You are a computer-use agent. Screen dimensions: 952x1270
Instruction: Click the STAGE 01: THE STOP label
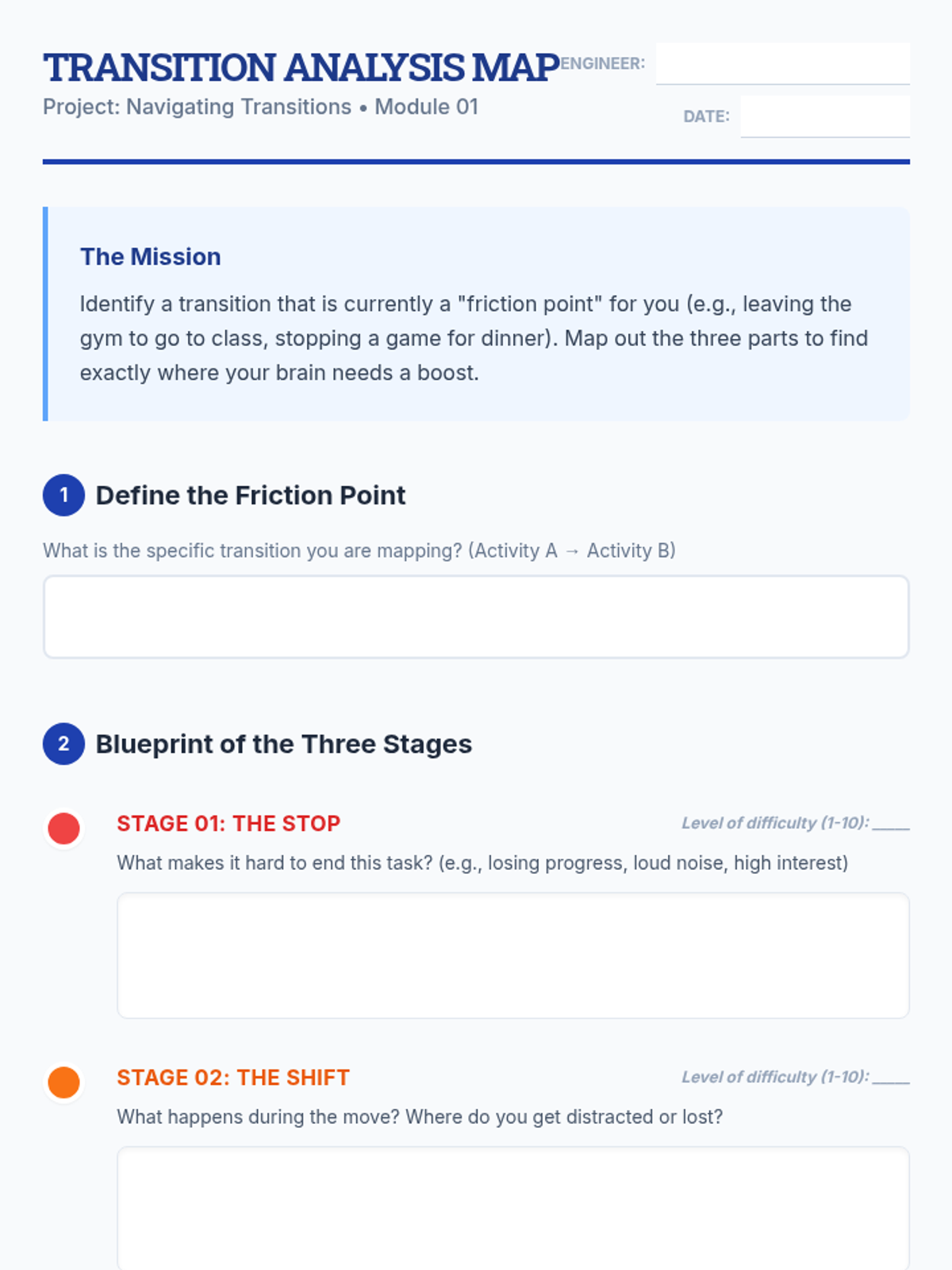click(228, 823)
